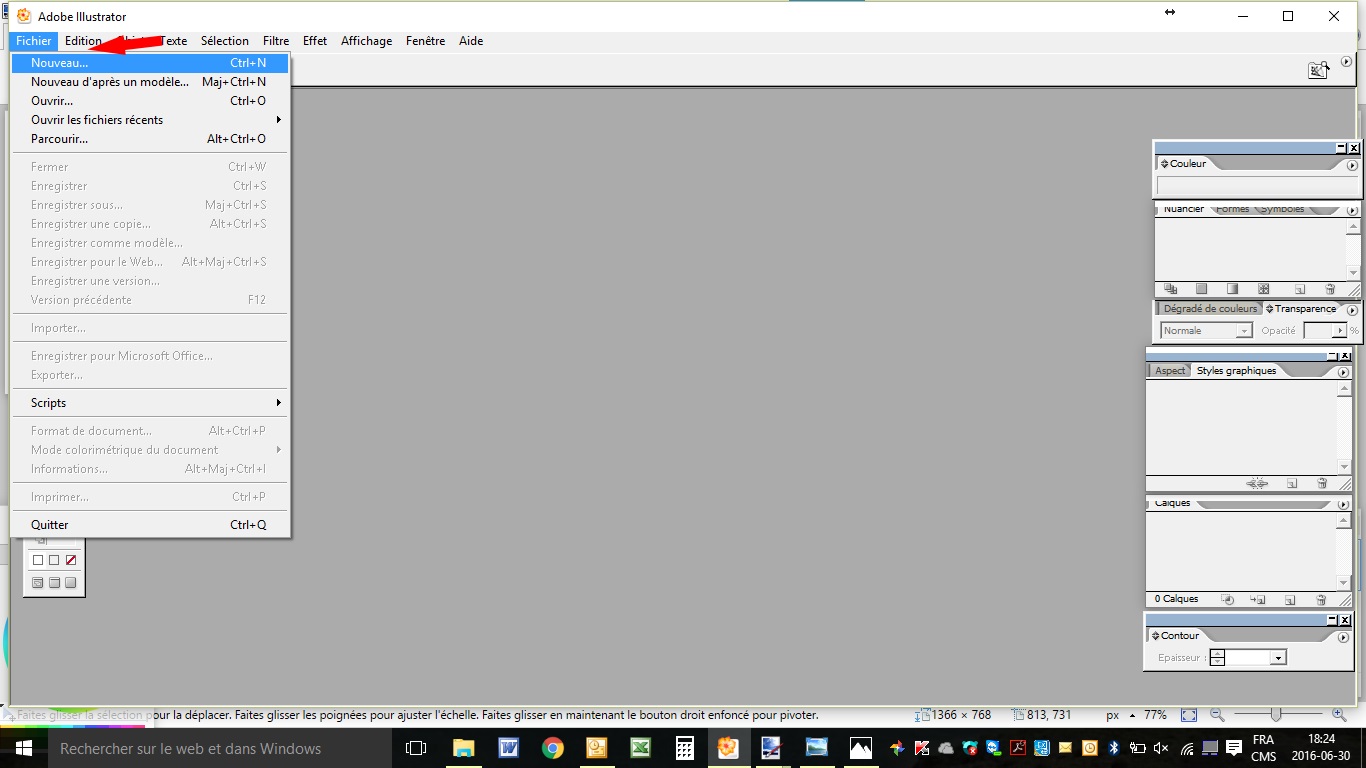Open the Filtre menu
The width and height of the screenshot is (1366, 768).
click(276, 41)
